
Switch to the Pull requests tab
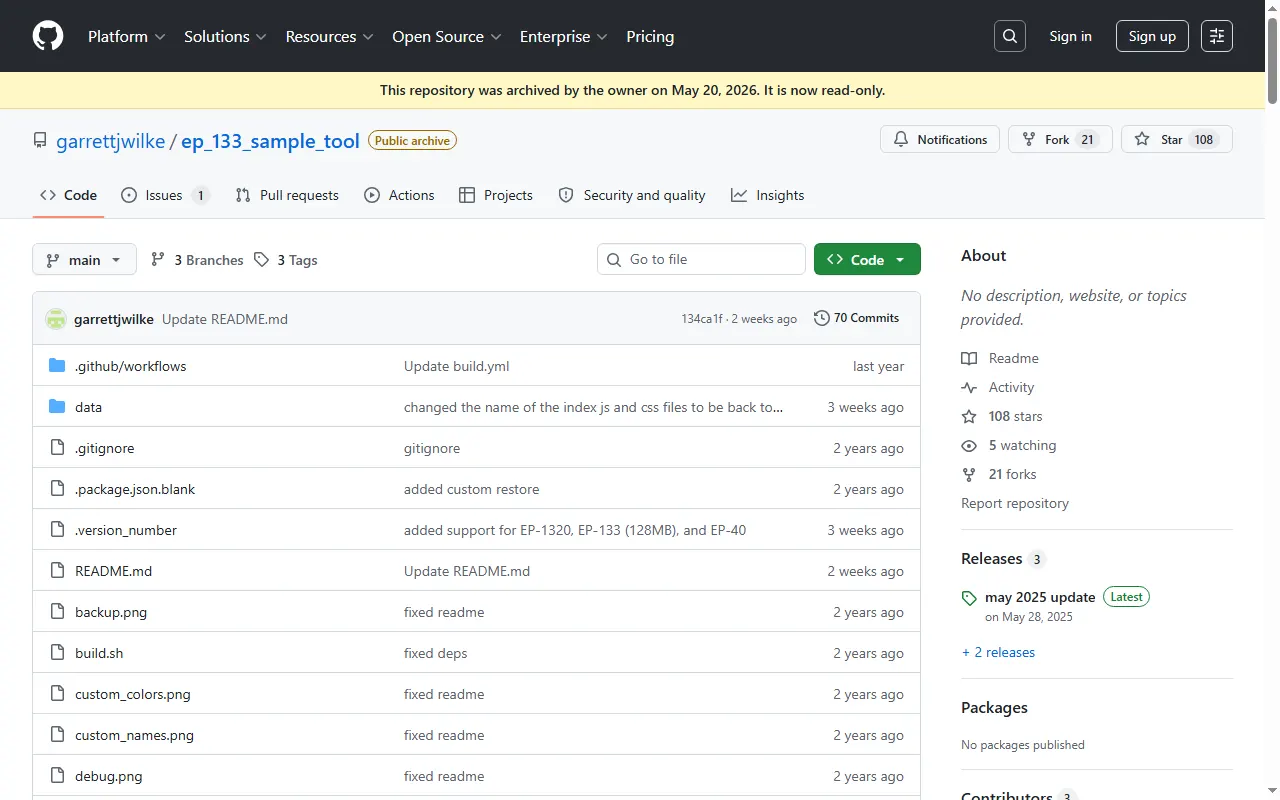tap(287, 195)
